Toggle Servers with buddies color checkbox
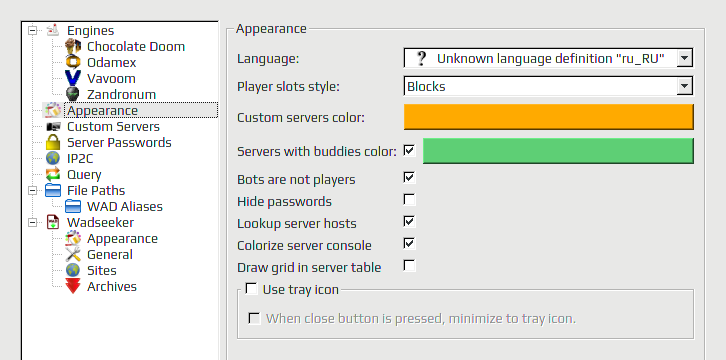Viewport: 726px width, 360px height. 409,151
